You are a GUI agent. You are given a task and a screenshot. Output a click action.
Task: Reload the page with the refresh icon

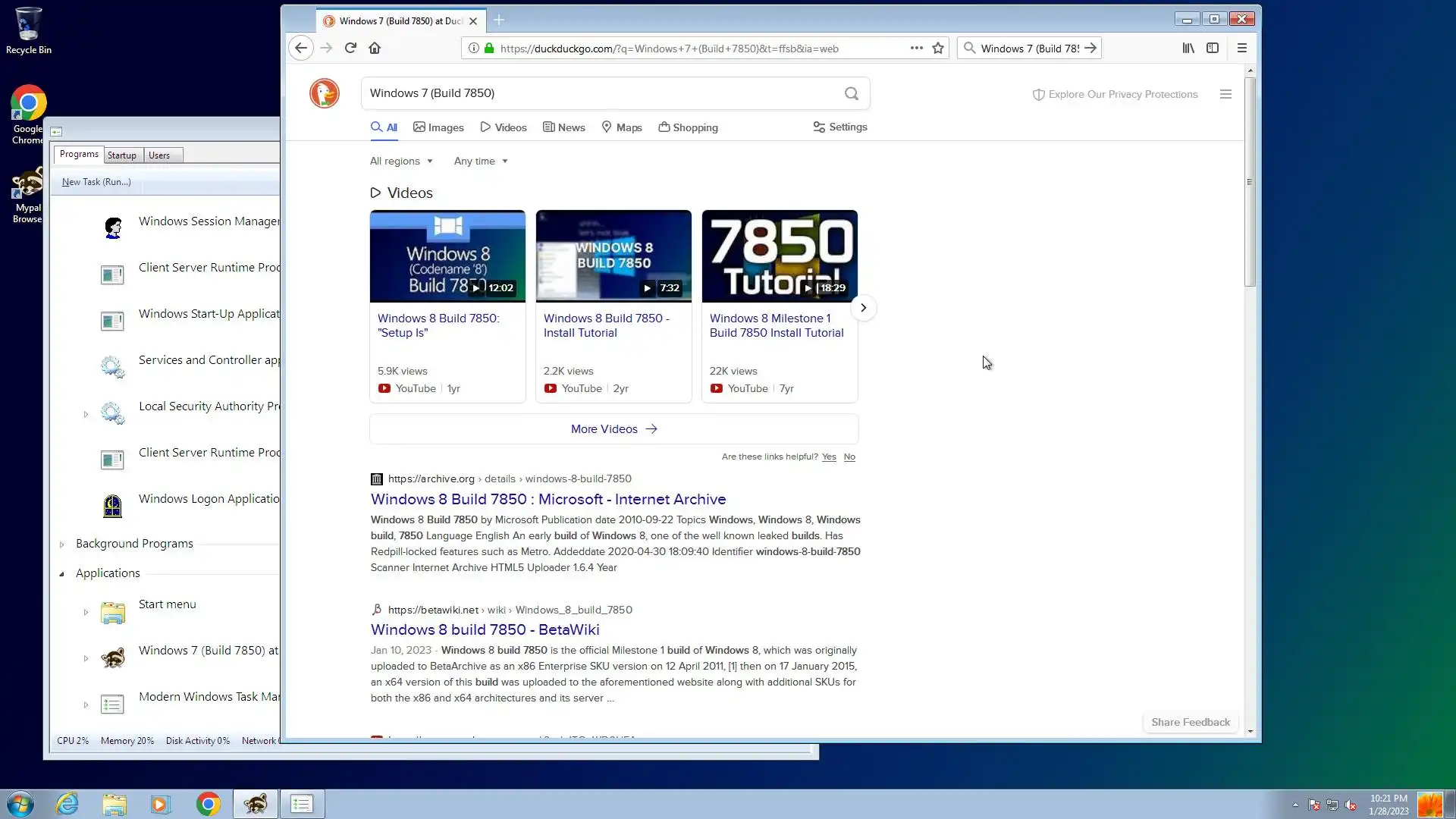coord(350,48)
